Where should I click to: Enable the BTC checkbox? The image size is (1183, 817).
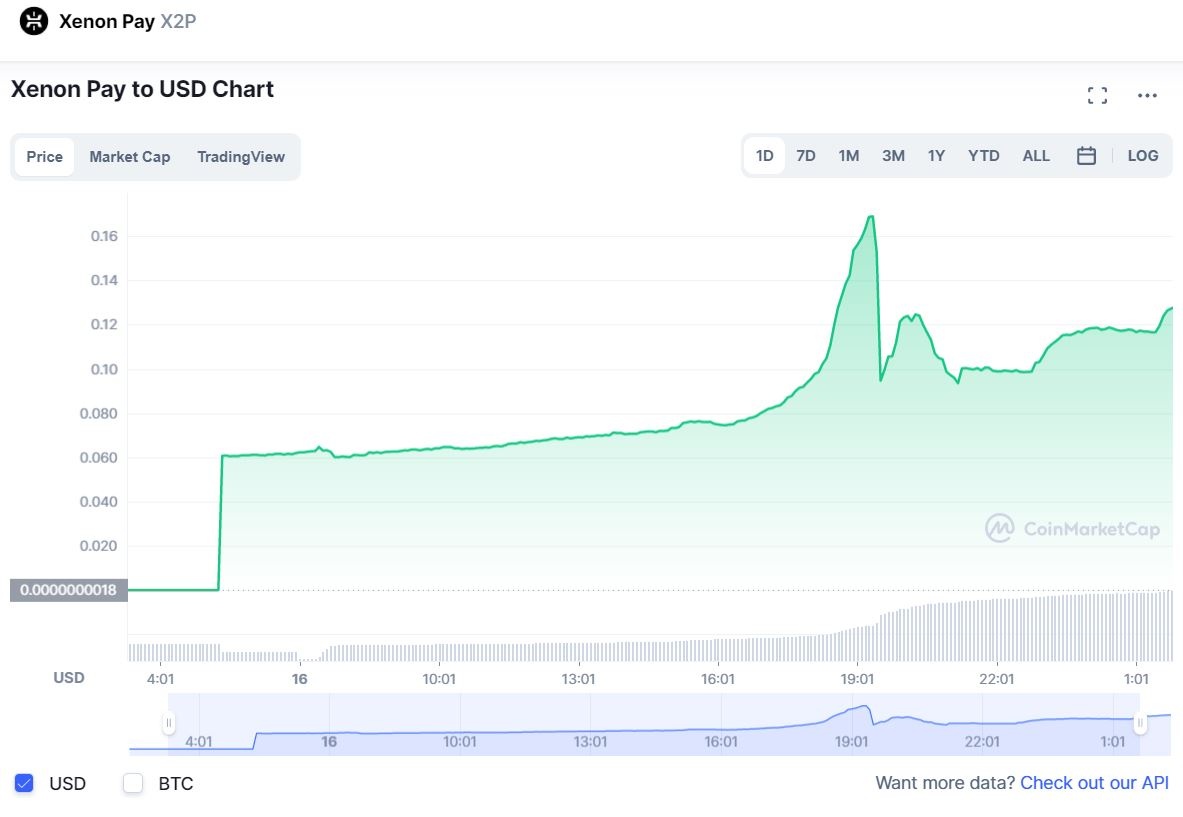133,783
